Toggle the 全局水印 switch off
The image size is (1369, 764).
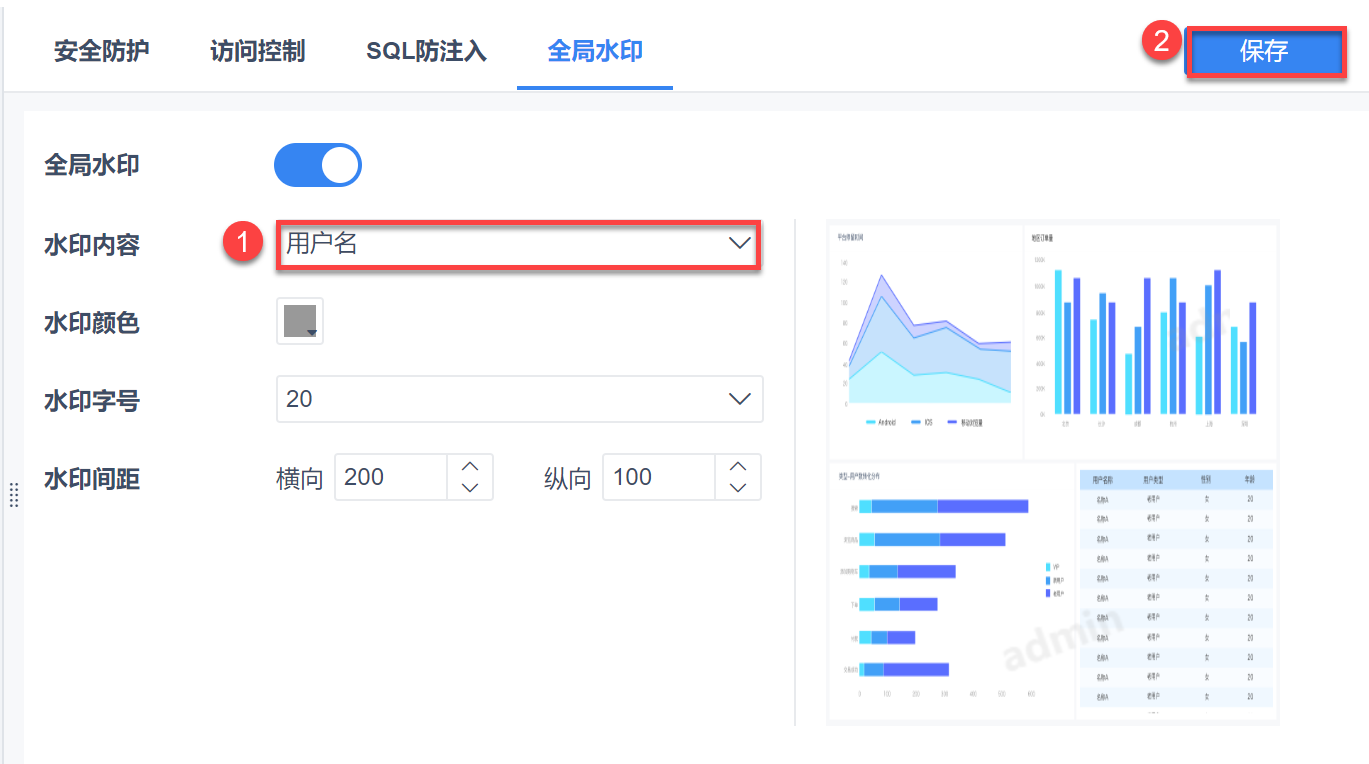coord(317,165)
